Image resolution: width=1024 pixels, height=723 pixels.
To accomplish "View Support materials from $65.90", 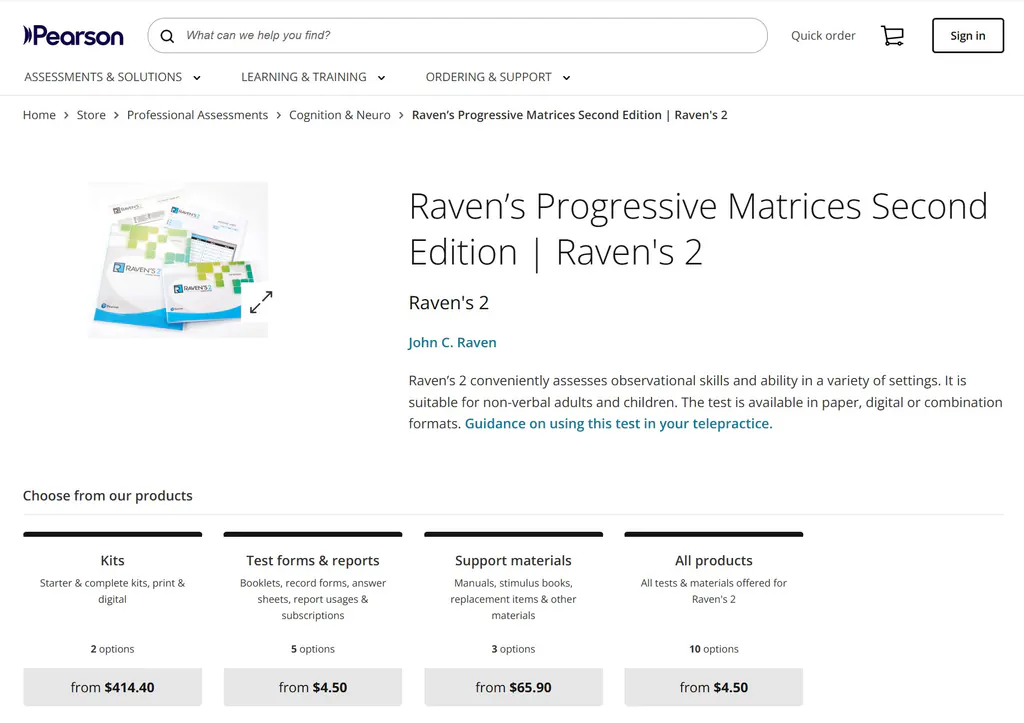I will [513, 687].
